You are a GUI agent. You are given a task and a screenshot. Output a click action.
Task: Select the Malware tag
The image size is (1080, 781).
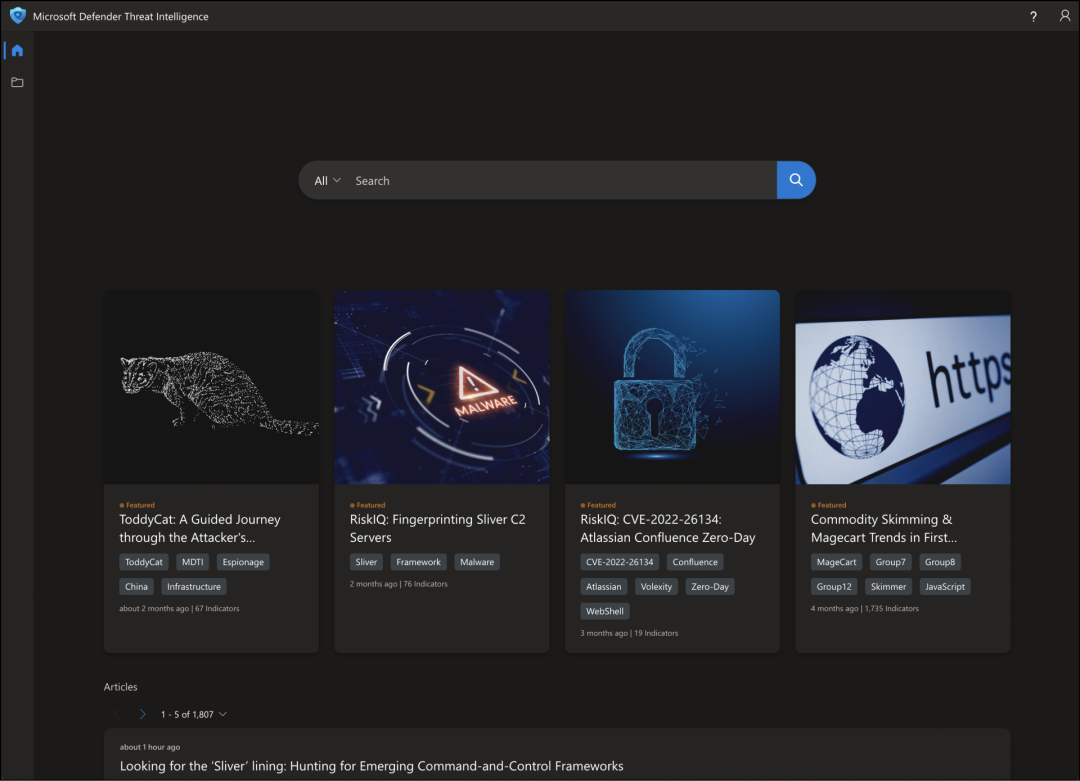point(477,562)
